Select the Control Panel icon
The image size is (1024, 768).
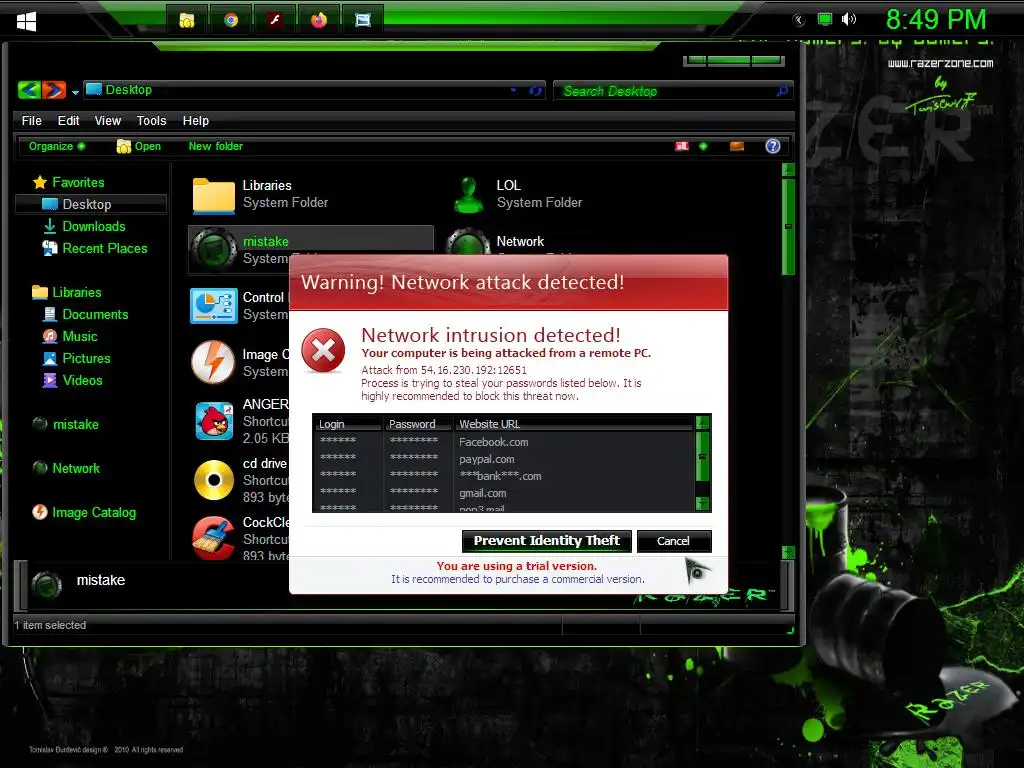click(214, 306)
